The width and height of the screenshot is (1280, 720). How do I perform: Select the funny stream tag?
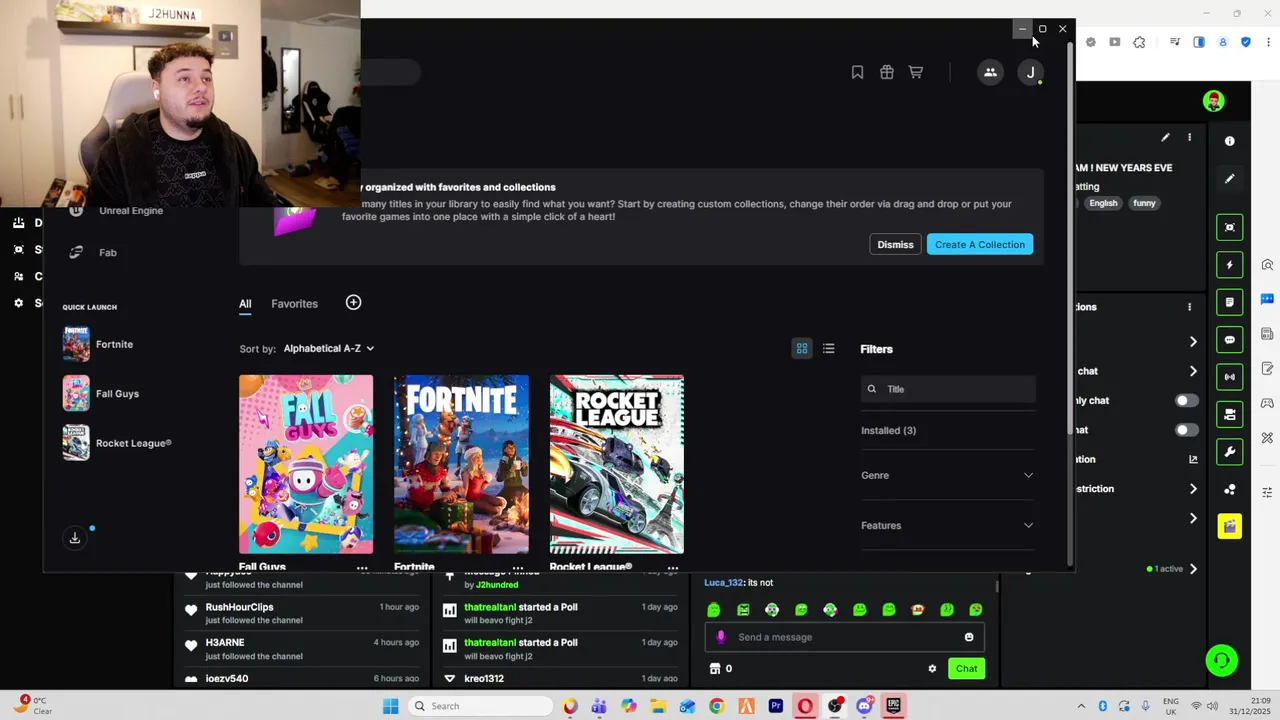pyautogui.click(x=1144, y=203)
